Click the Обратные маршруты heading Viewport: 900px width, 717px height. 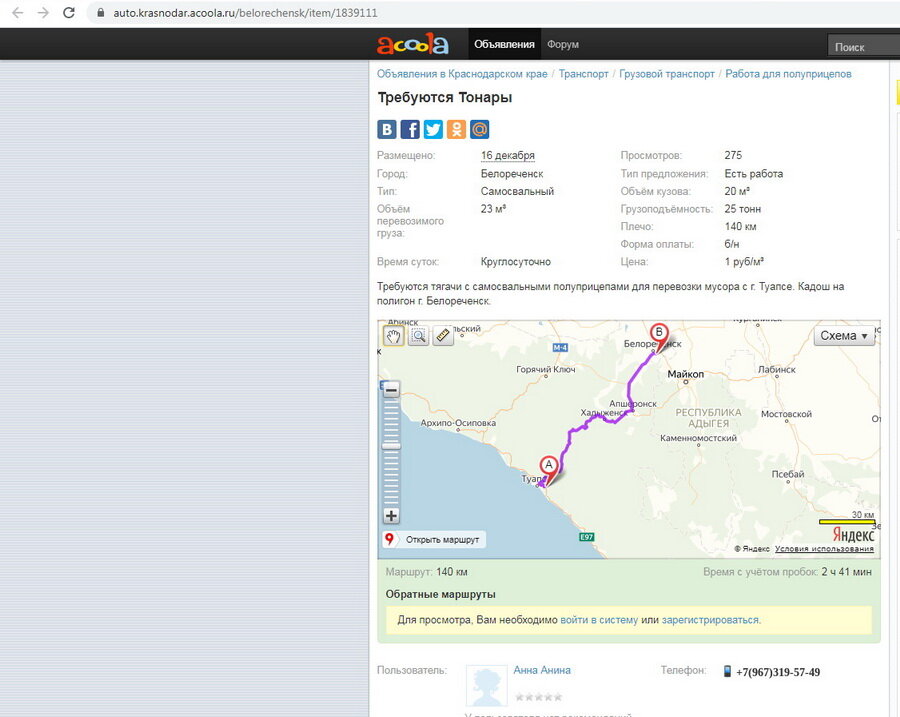[440, 595]
